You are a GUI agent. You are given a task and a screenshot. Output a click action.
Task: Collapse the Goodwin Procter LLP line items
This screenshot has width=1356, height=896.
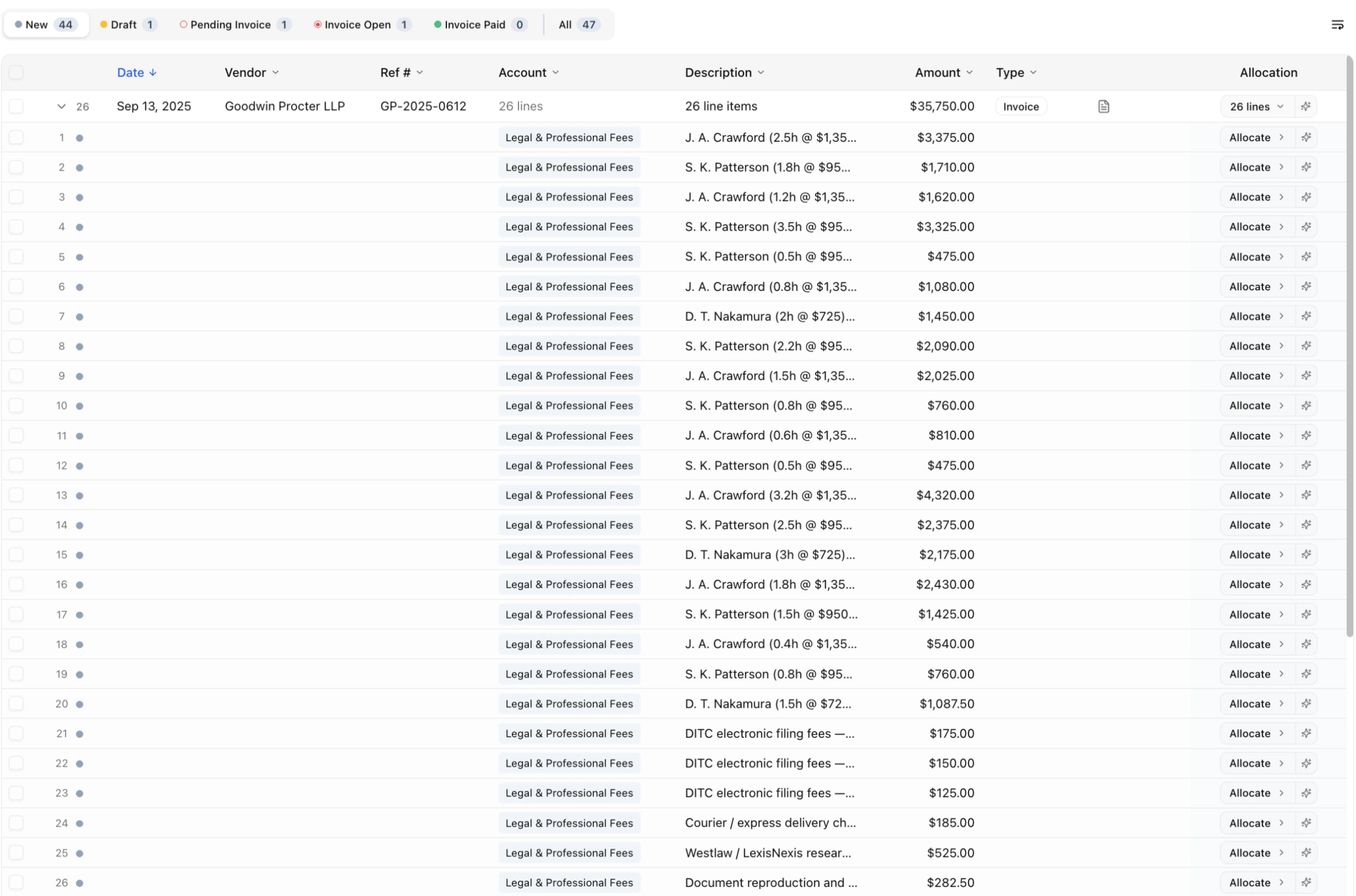tap(60, 106)
